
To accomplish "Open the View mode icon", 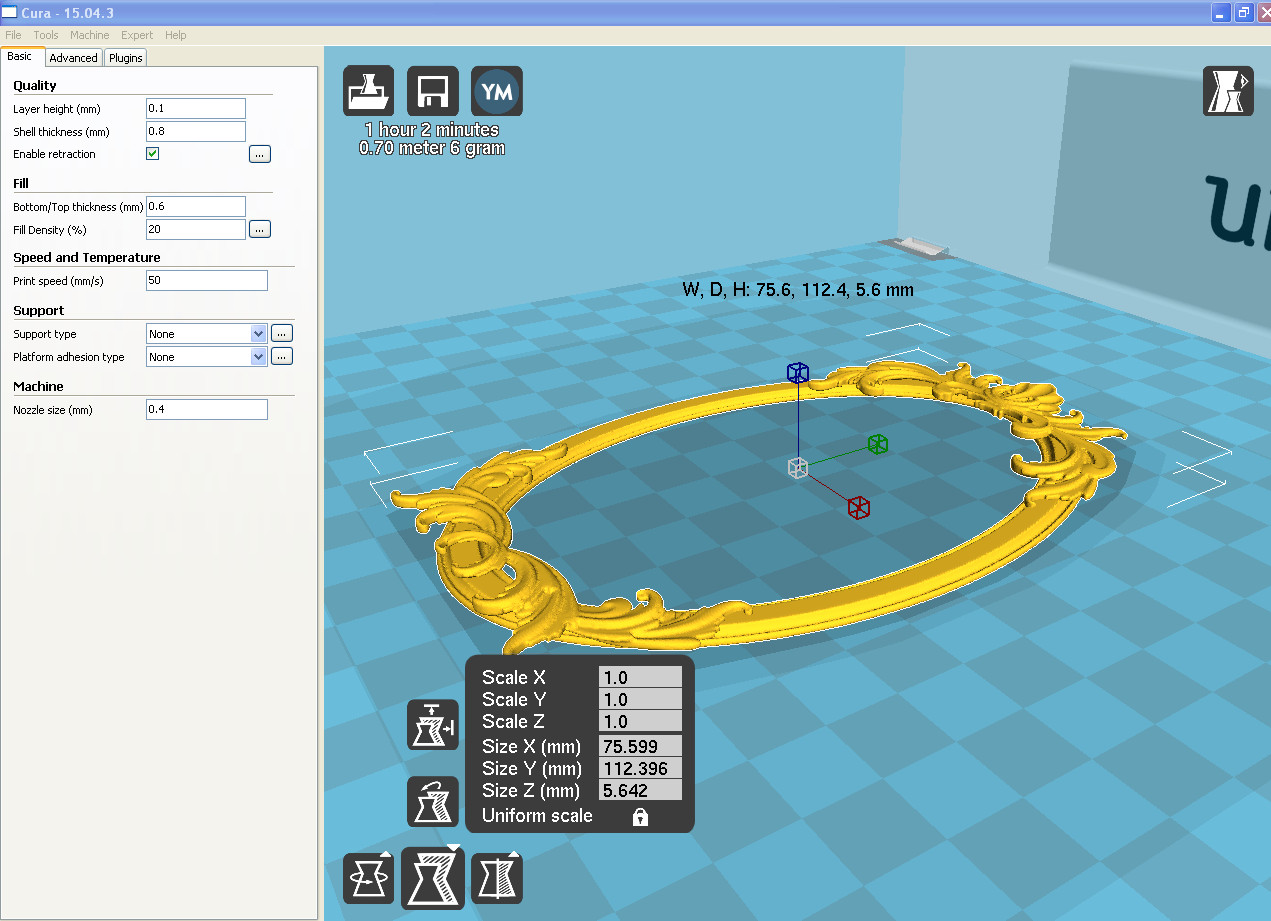I will (1227, 91).
